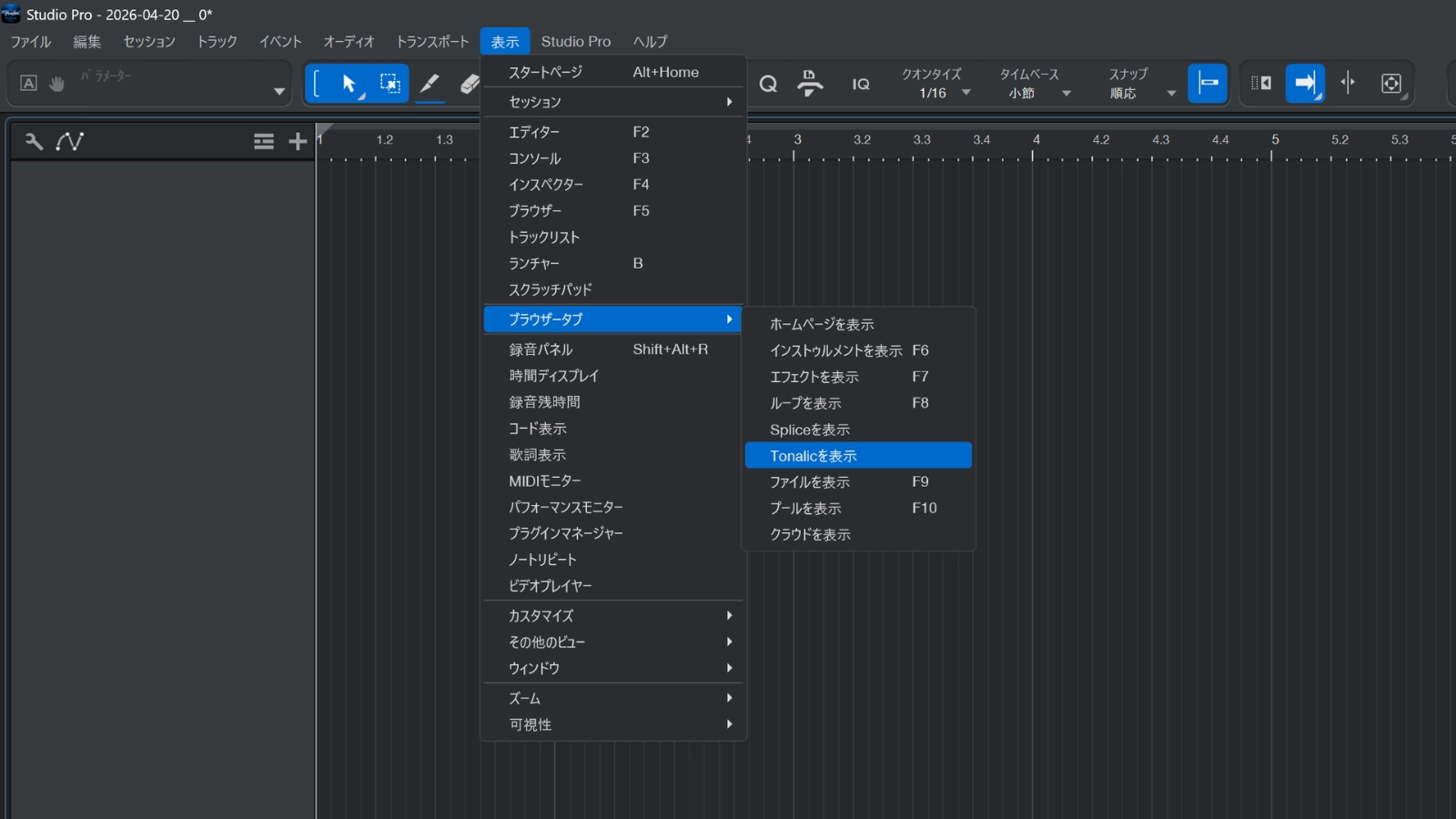Open the track list lines icon
This screenshot has width=1456, height=819.
coord(264,141)
